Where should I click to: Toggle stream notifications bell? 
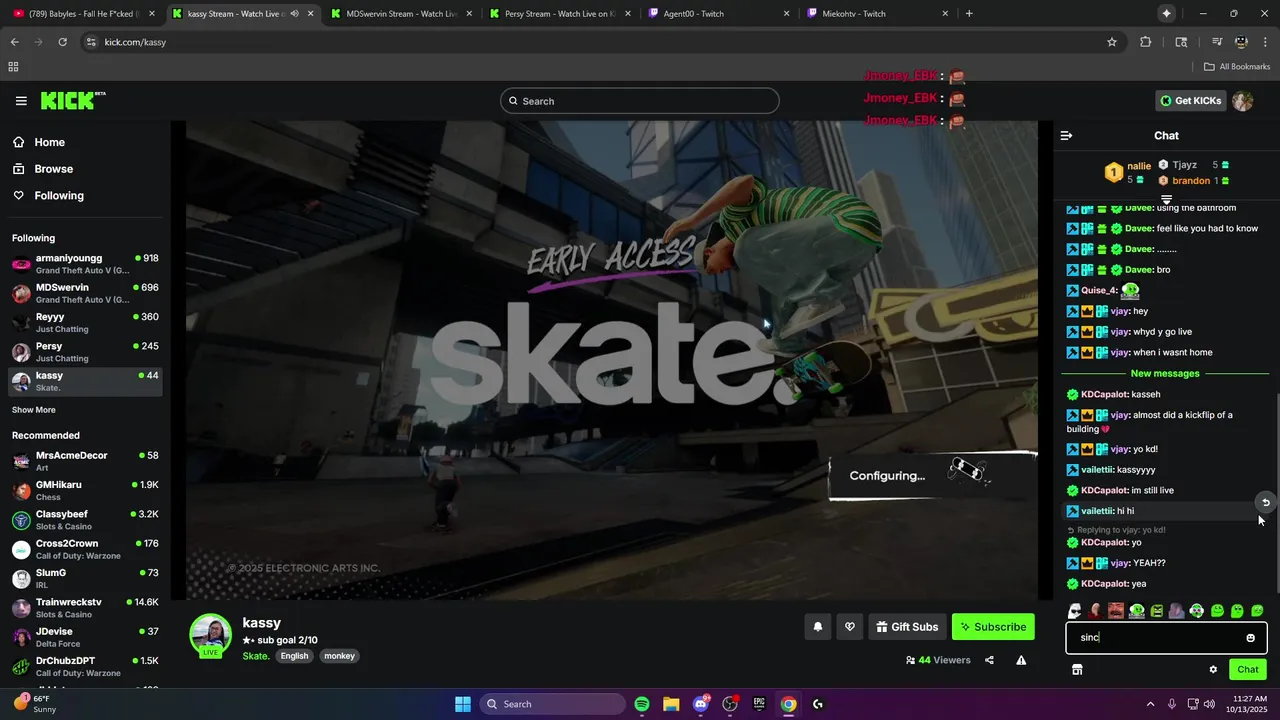[x=817, y=627]
